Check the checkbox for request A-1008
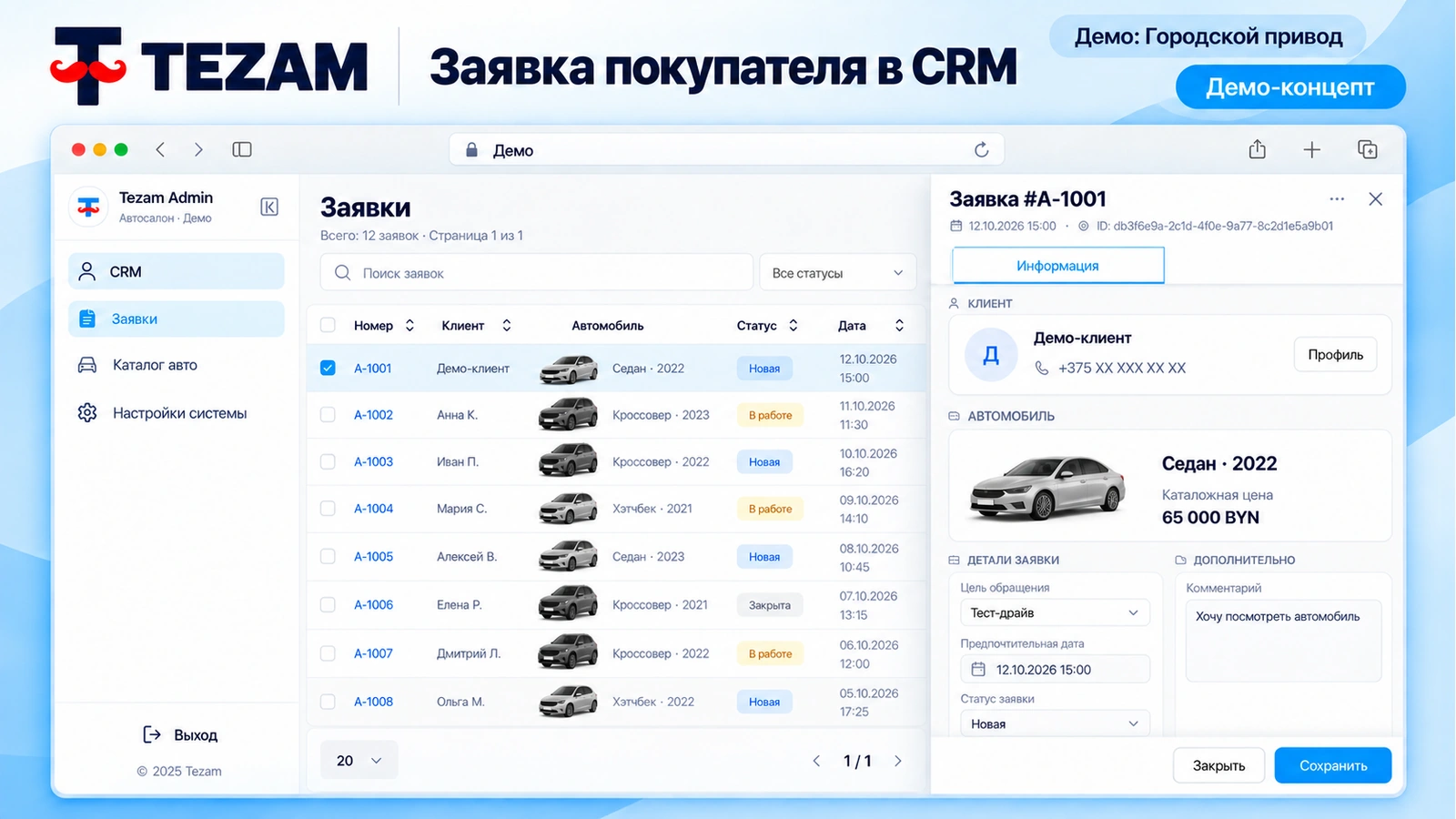This screenshot has height=819, width=1456. (328, 702)
